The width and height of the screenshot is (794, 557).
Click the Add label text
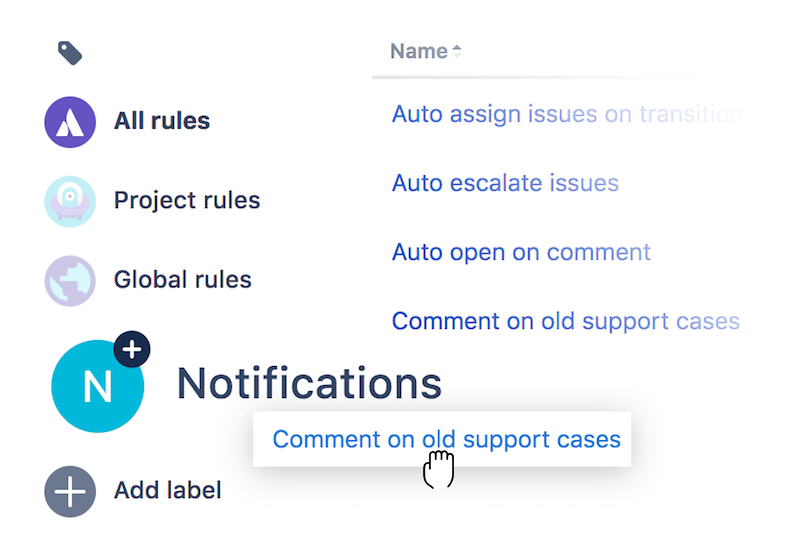pos(167,490)
